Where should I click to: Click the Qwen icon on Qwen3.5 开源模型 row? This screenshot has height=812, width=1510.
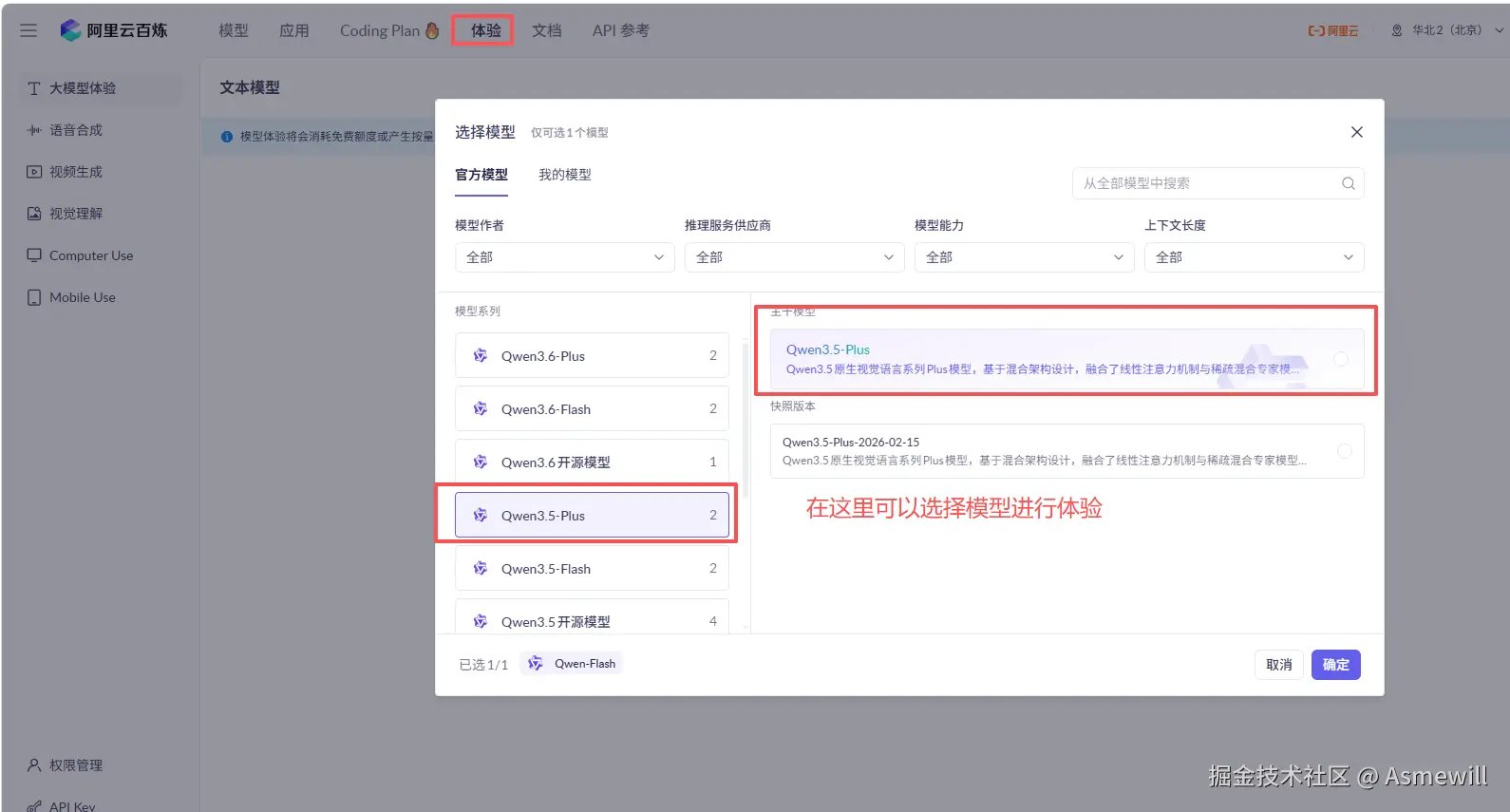pos(481,622)
